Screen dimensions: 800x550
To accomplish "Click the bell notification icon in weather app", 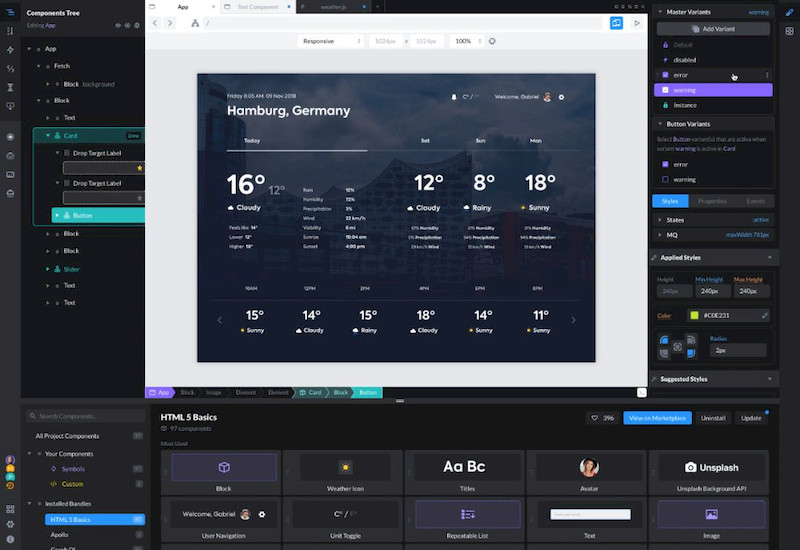I will click(454, 97).
